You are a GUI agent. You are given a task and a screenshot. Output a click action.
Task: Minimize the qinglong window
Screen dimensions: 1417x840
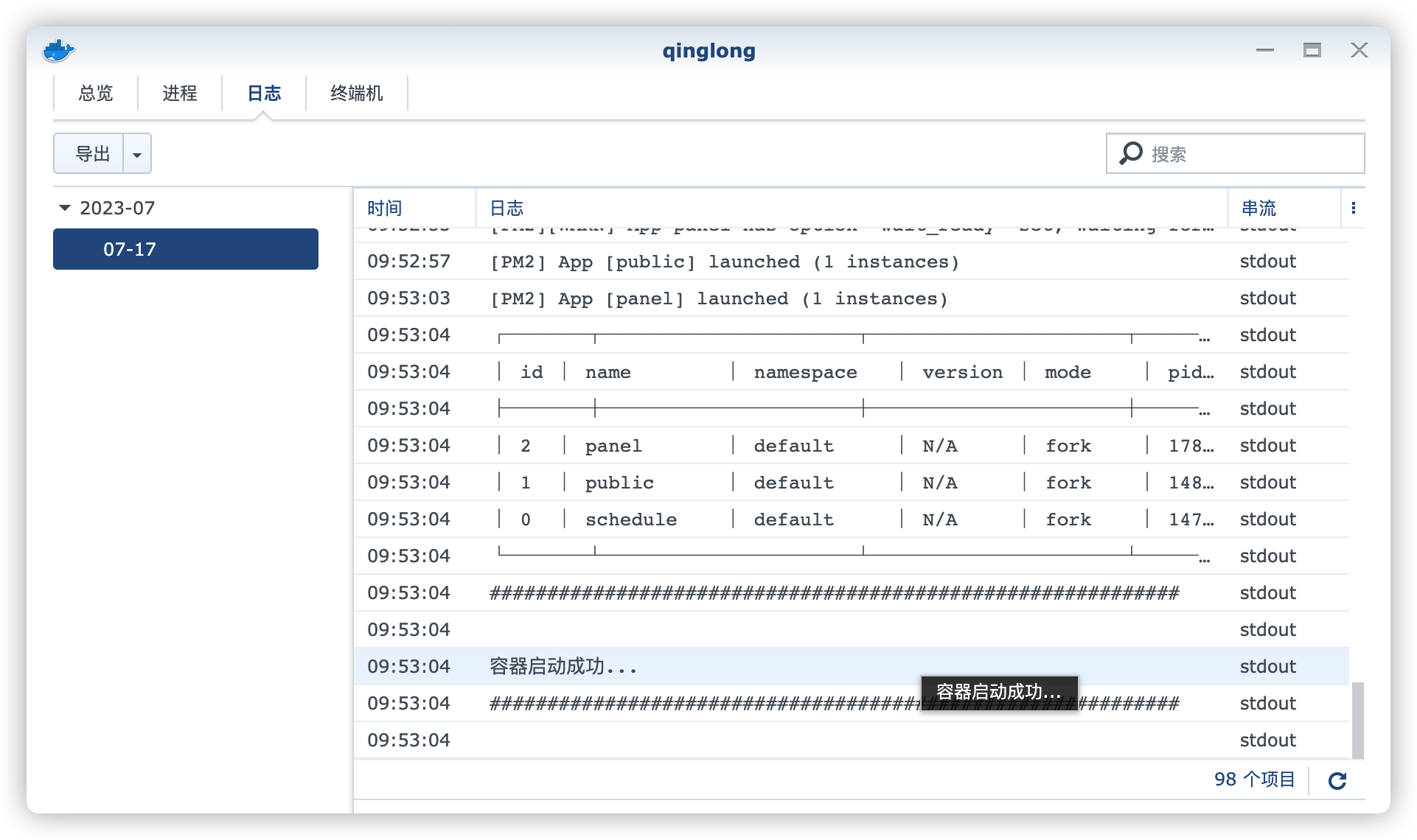coord(1265,50)
